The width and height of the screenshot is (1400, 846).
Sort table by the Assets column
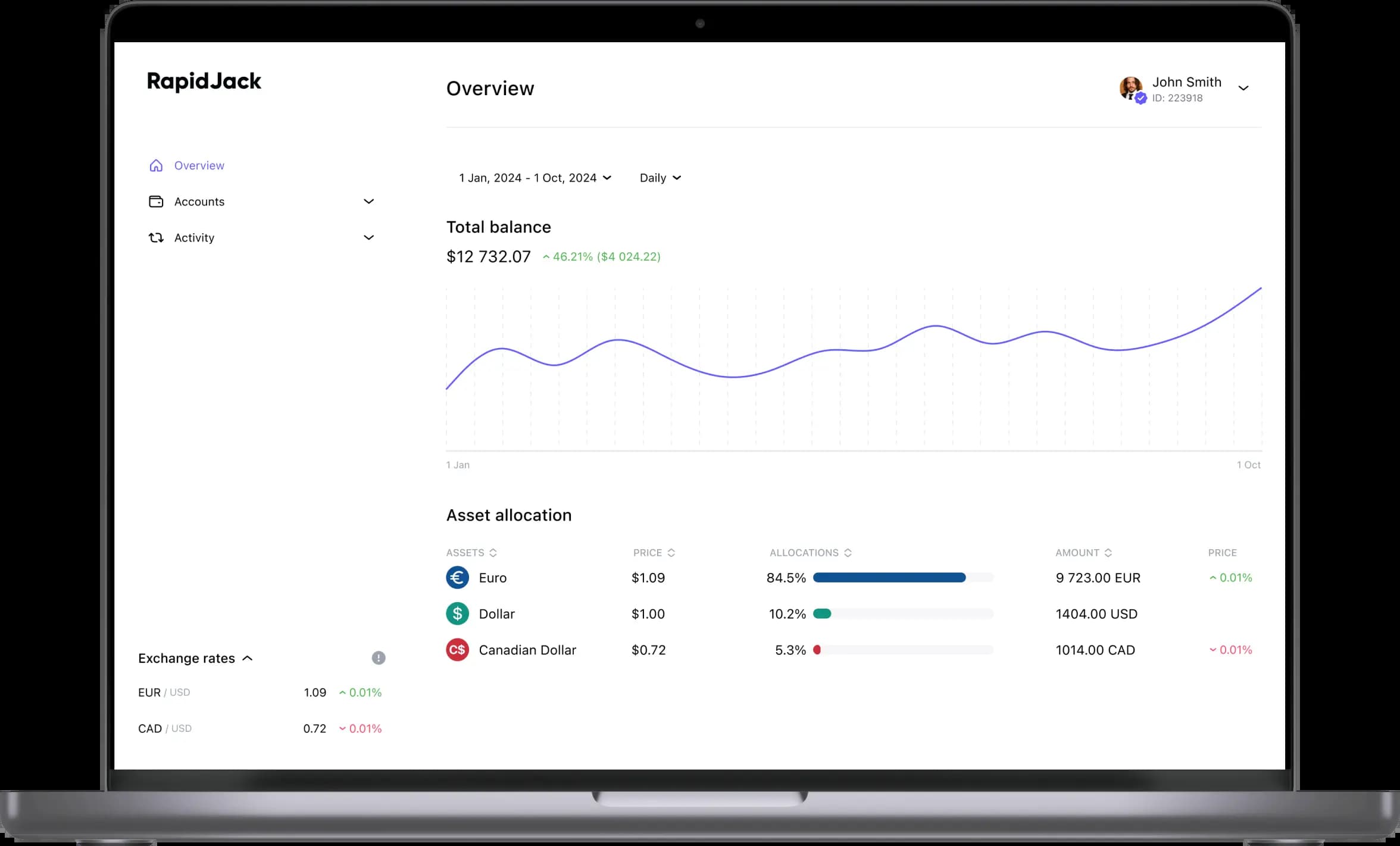coord(471,553)
